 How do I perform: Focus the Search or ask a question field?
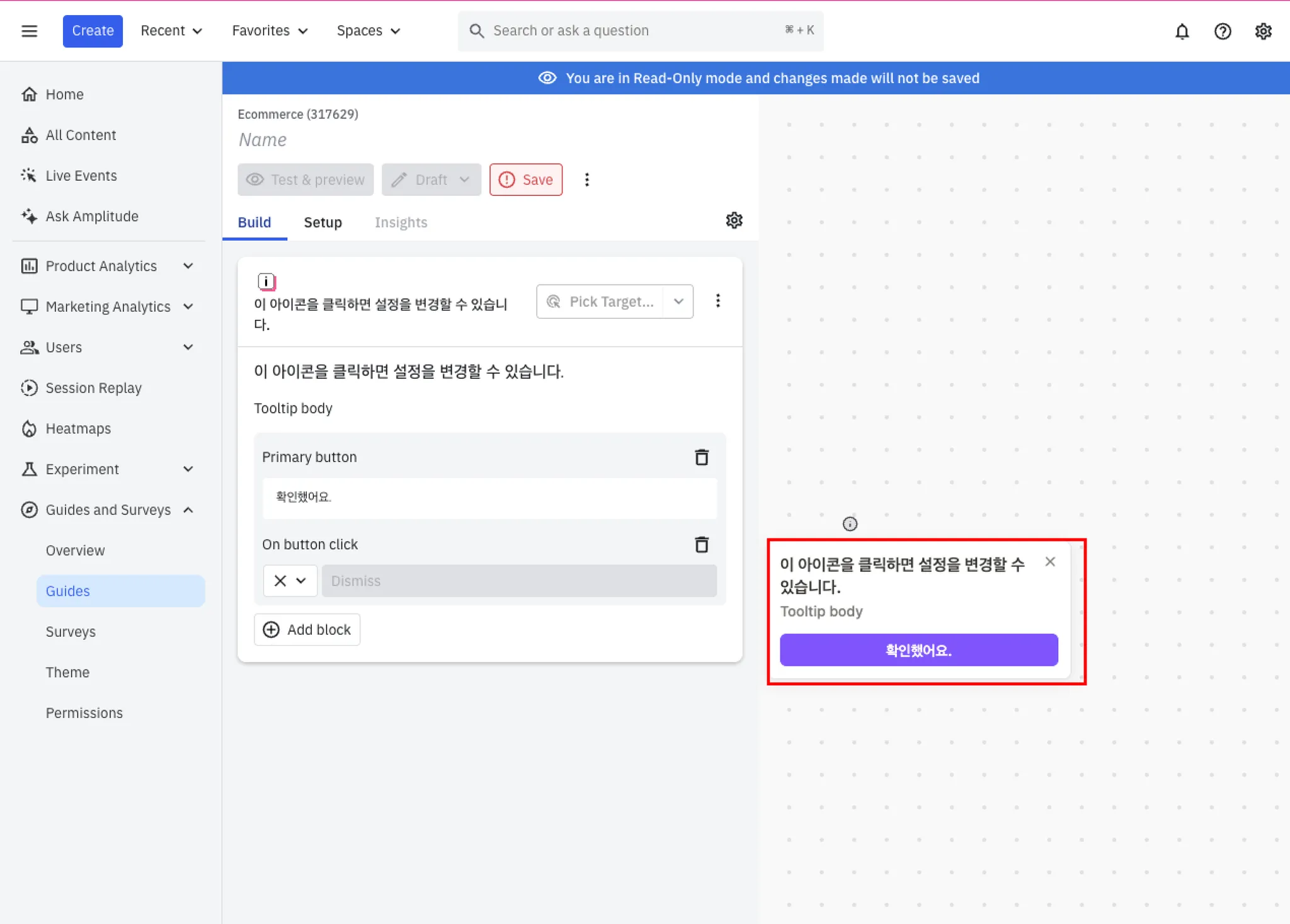(x=641, y=31)
